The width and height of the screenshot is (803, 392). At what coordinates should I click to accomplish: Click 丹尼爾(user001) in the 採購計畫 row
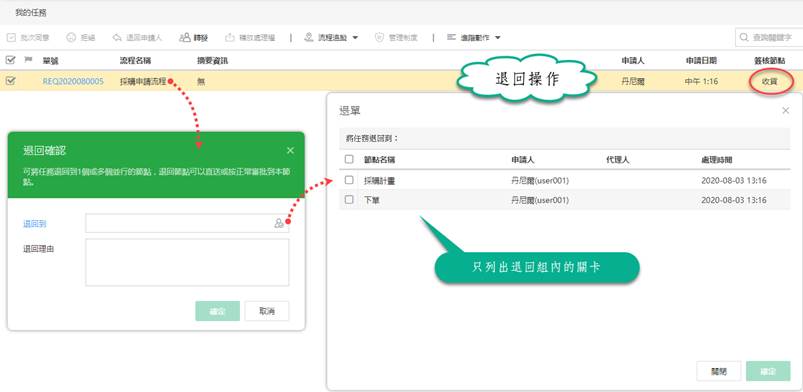(540, 180)
